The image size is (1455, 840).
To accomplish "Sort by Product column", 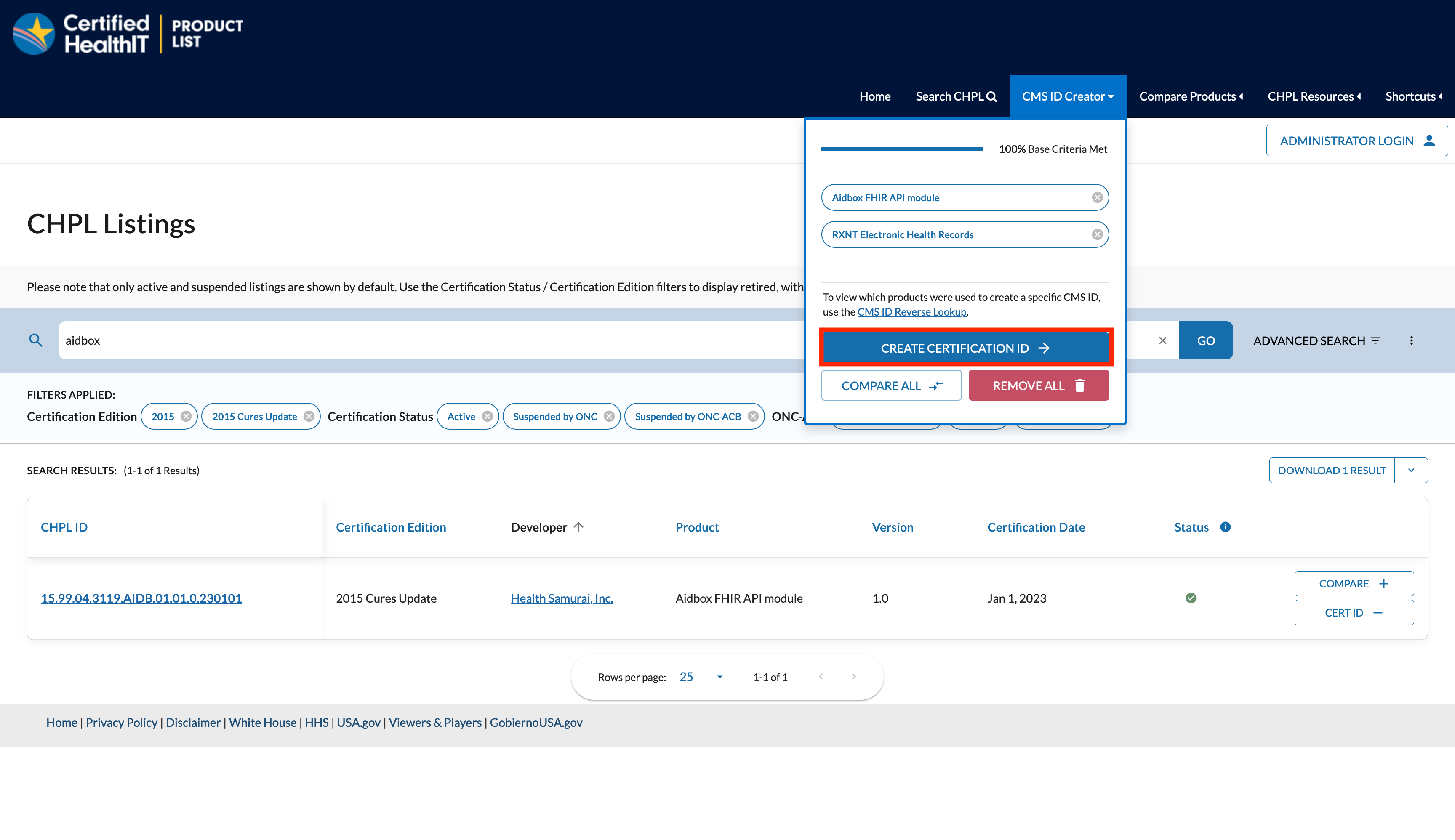I will point(697,527).
